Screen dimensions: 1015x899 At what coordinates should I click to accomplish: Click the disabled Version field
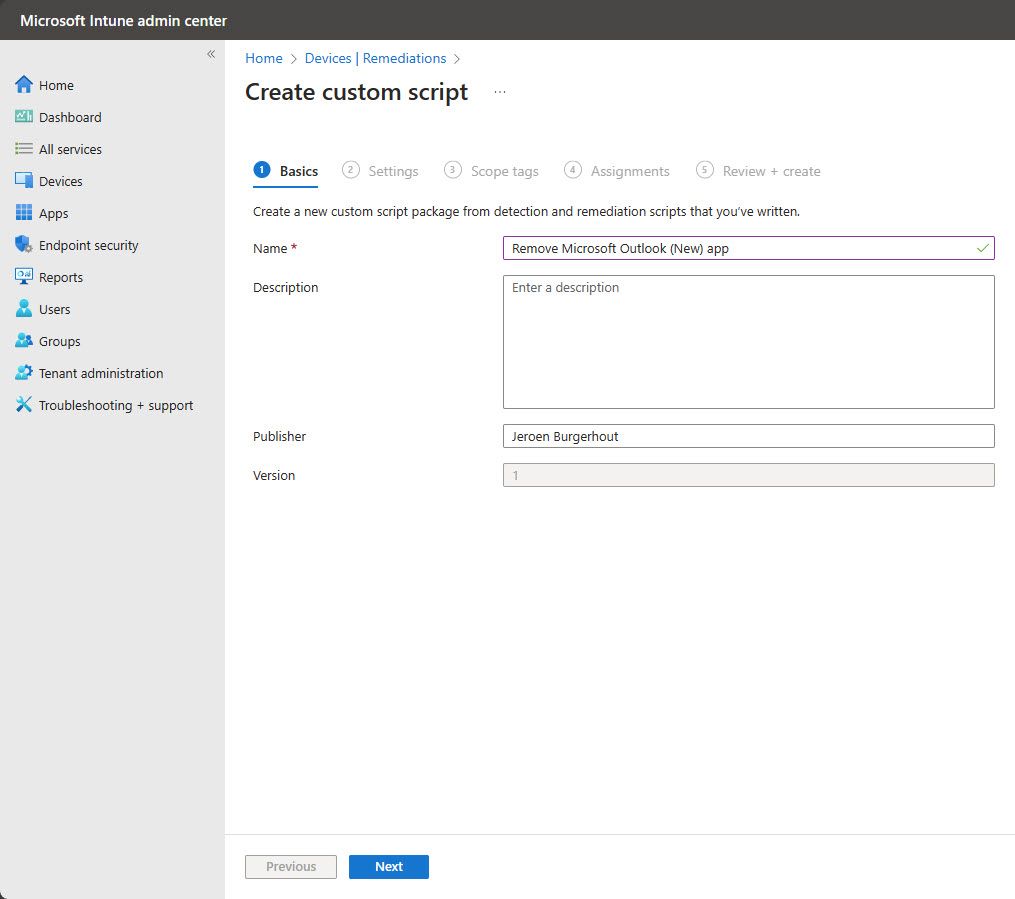[x=749, y=475]
